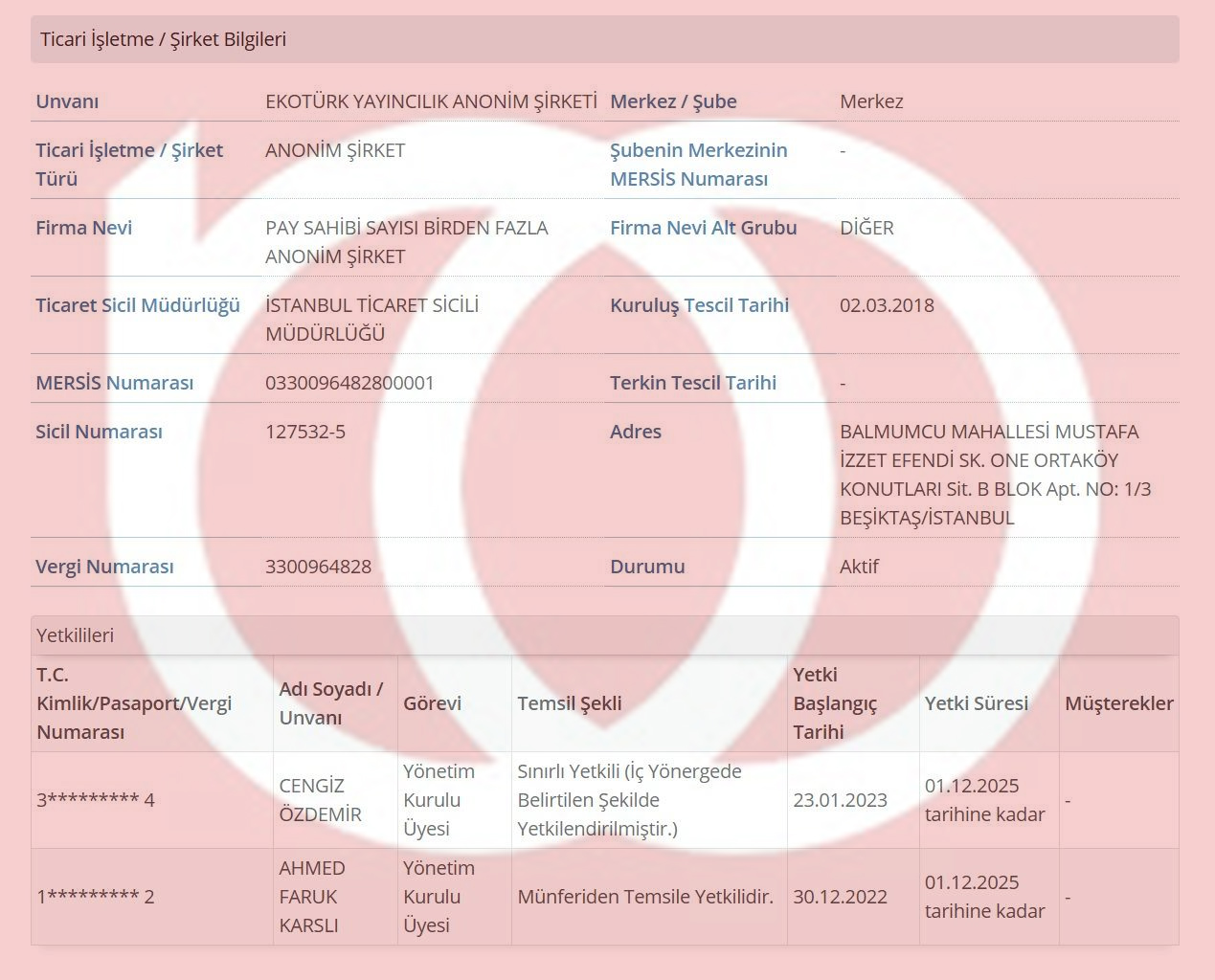Select the start date '30.12.2022'

pos(840,897)
